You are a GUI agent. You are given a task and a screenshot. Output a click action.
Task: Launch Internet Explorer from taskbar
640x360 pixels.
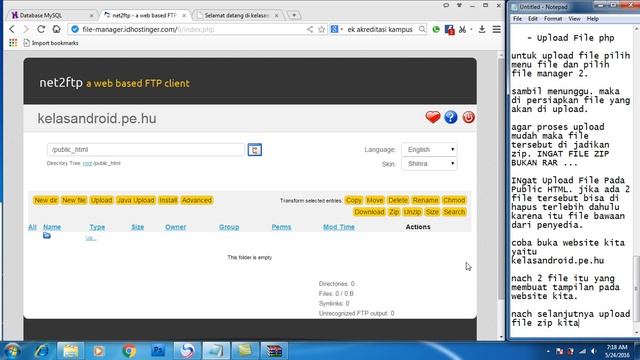click(42, 351)
